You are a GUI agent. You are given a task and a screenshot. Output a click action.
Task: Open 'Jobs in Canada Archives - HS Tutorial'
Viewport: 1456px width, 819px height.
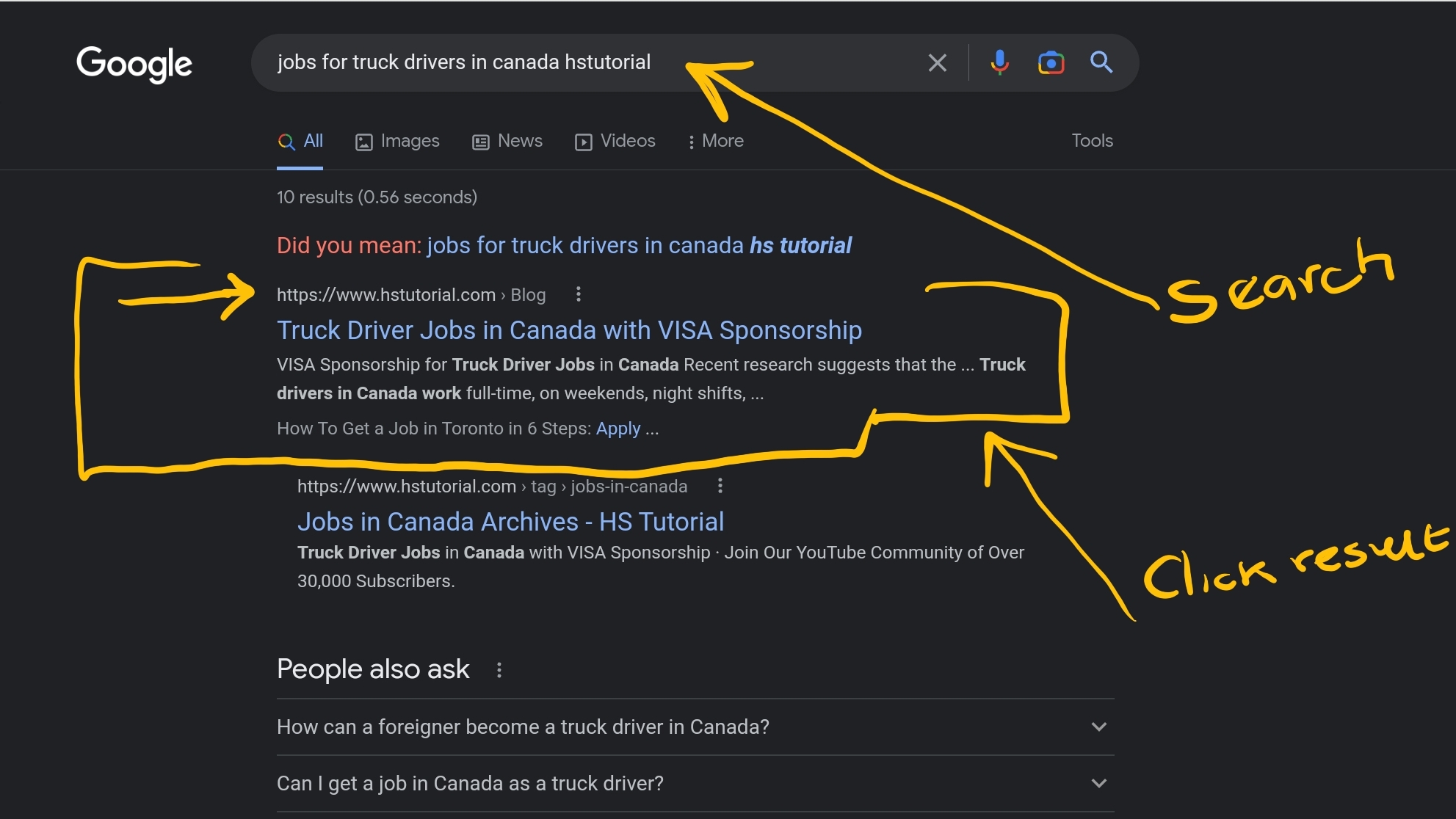[x=510, y=522]
